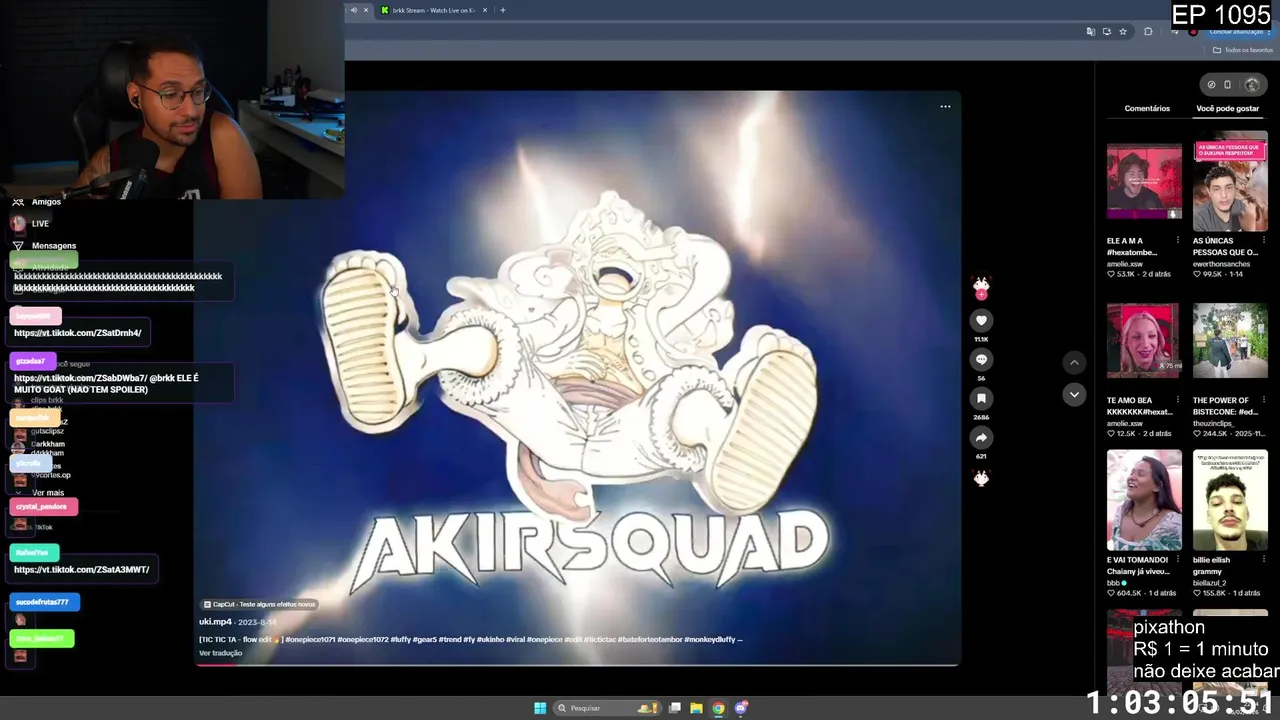Open the vt.tiktok.com/ZSatDrnh4/ chat link
The image size is (1280, 720).
click(78, 333)
